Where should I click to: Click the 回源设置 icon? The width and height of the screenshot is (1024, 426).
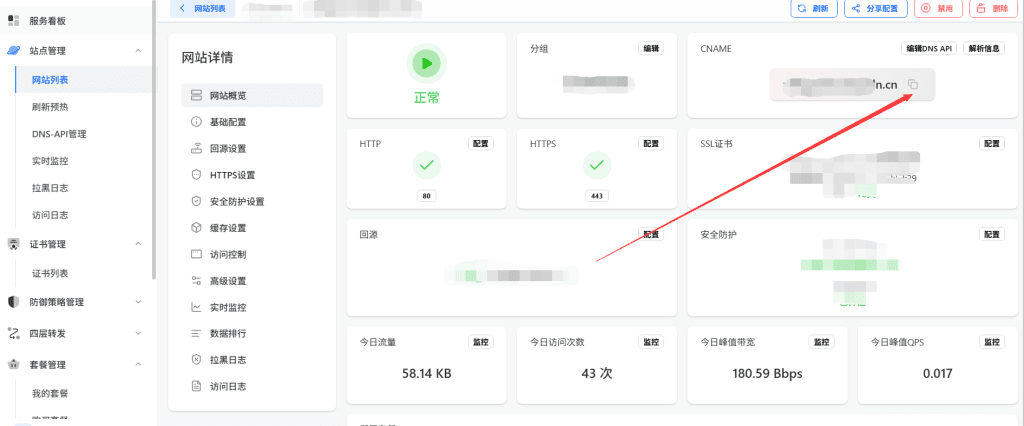tap(196, 148)
